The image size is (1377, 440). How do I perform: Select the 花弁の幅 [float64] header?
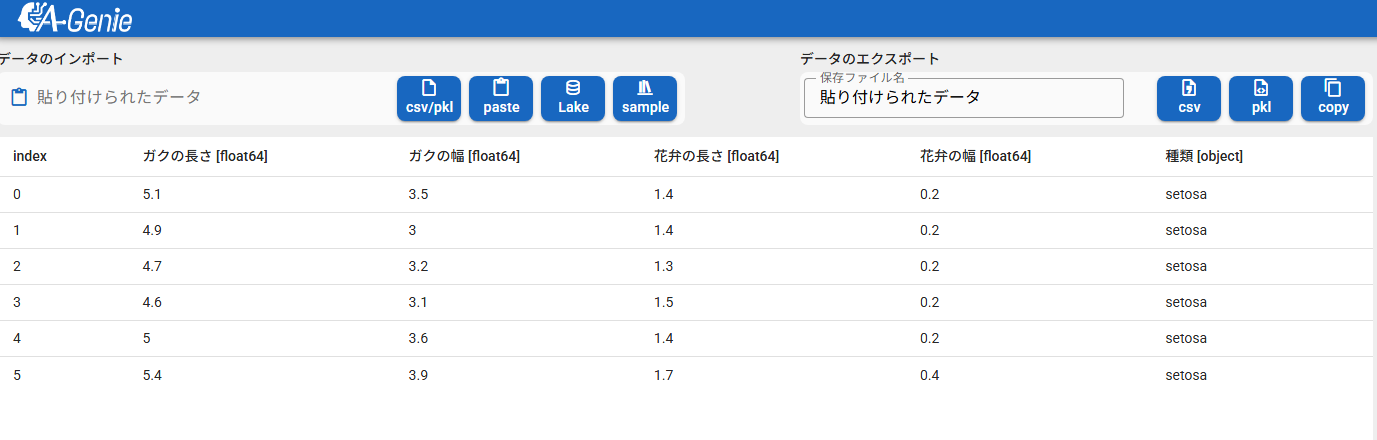(975, 156)
